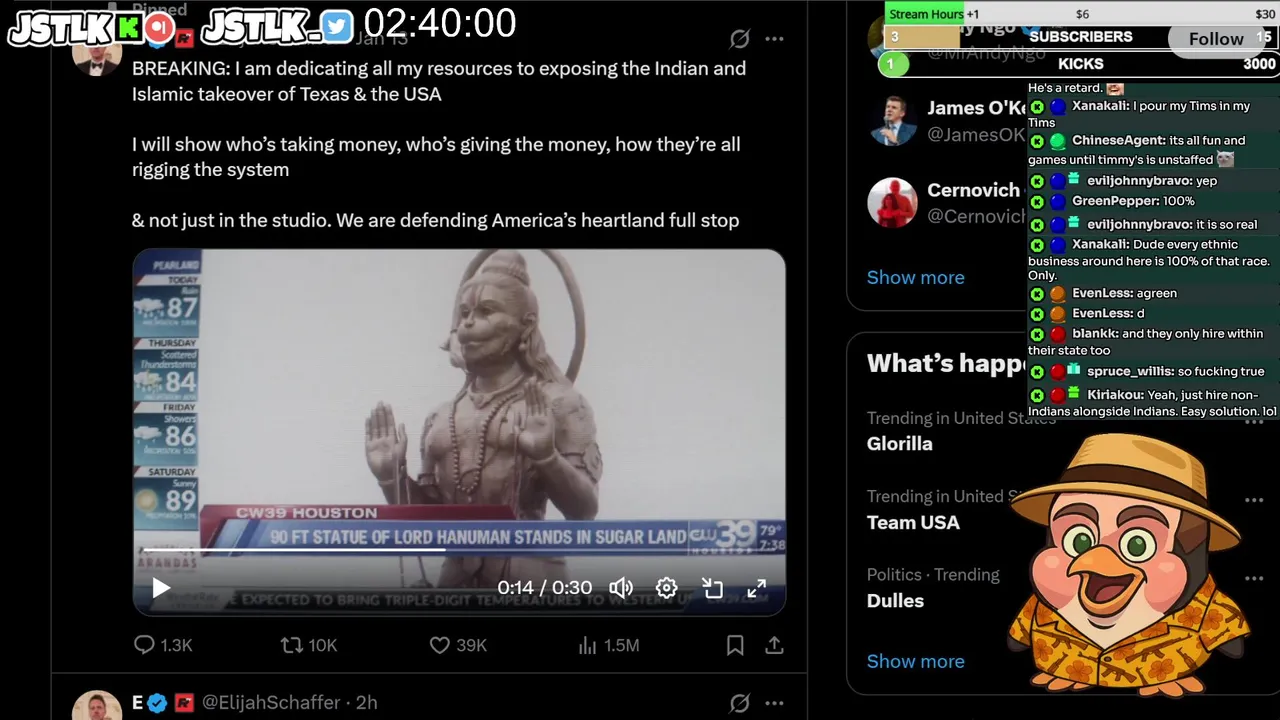Screen dimensions: 1280x720
Task: View analytics showing 1.5M views
Action: (x=608, y=646)
